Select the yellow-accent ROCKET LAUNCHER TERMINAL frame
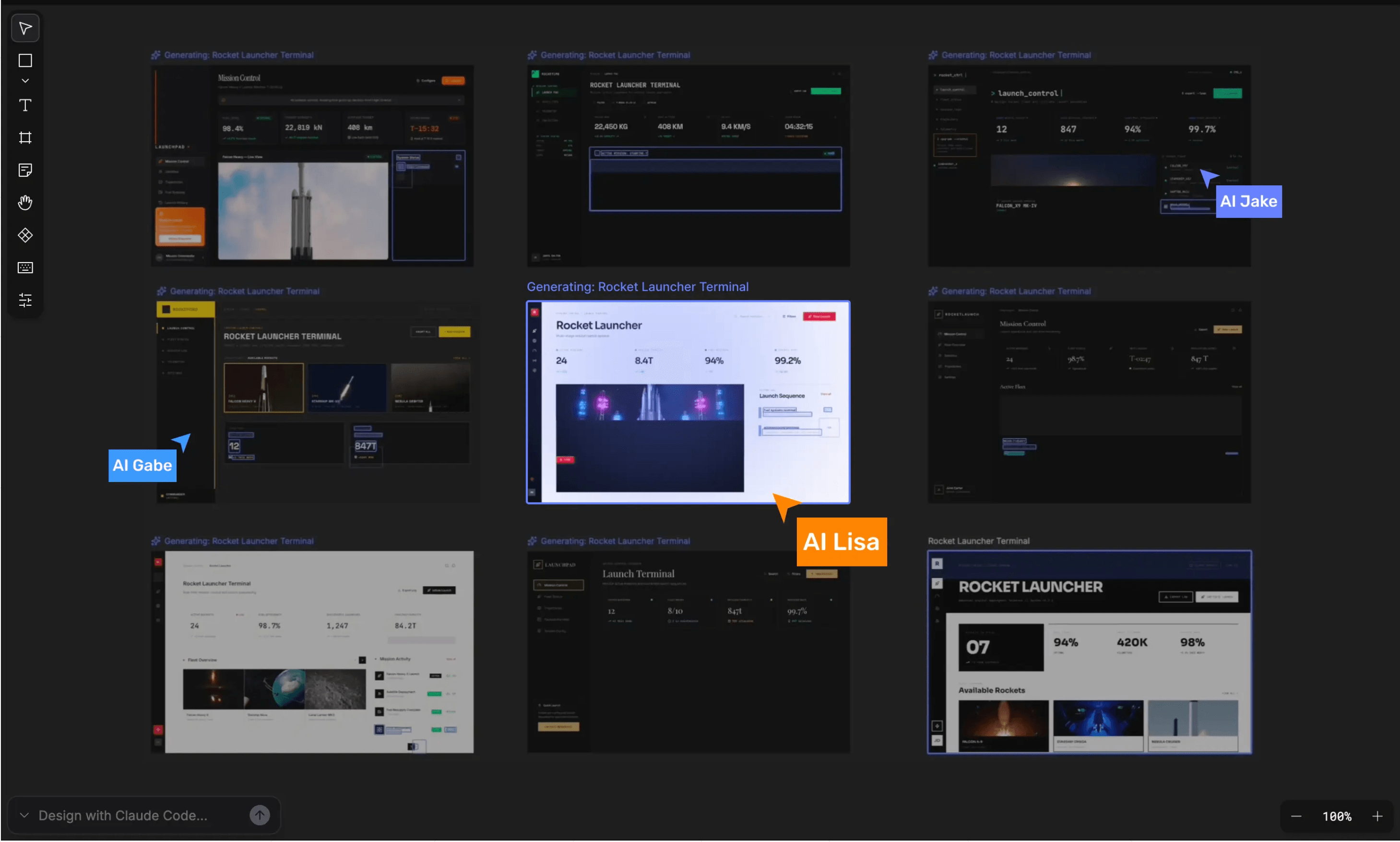The height and width of the screenshot is (842, 1400). coord(318,402)
